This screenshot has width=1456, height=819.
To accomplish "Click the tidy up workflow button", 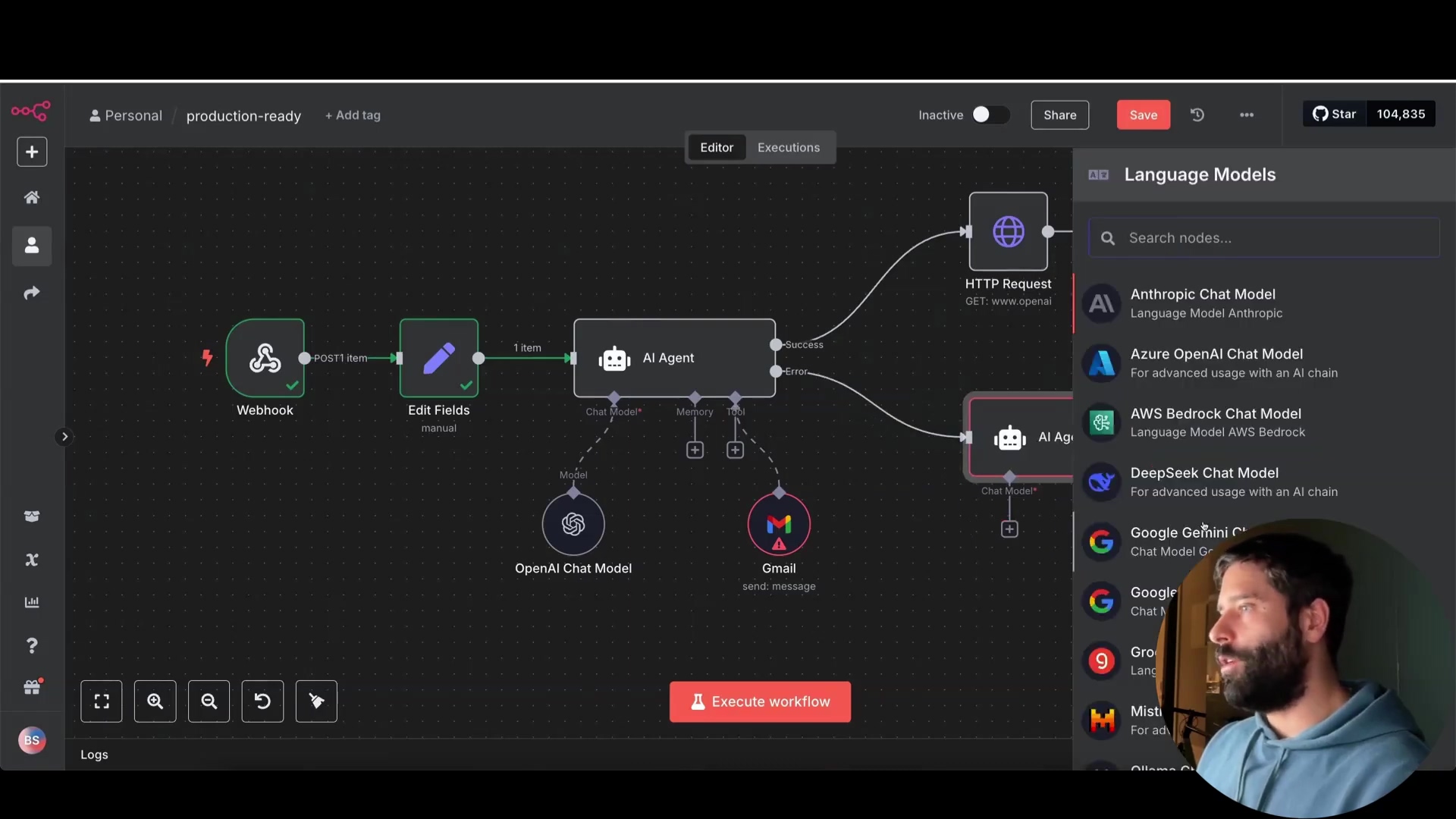I will [x=316, y=701].
